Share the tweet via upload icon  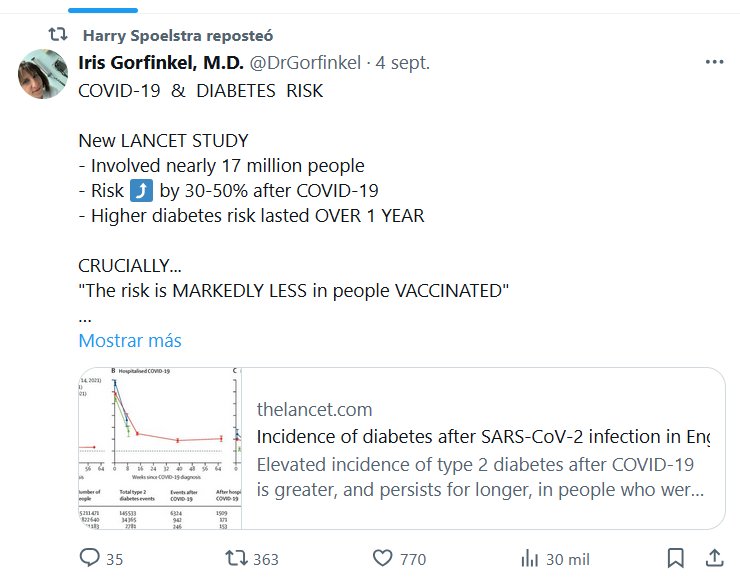714,558
